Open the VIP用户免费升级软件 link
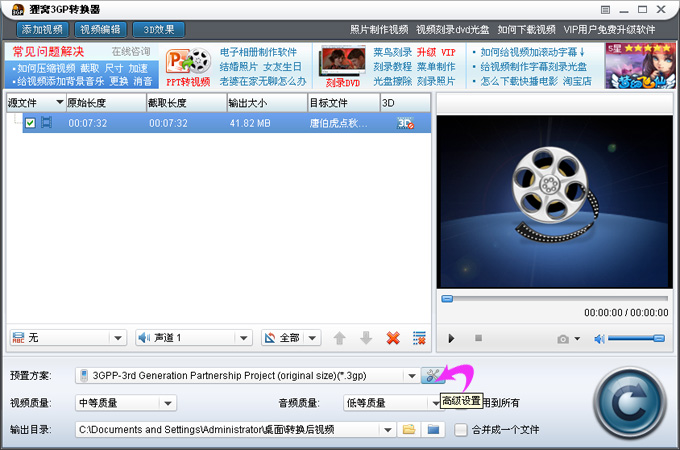 coord(609,29)
